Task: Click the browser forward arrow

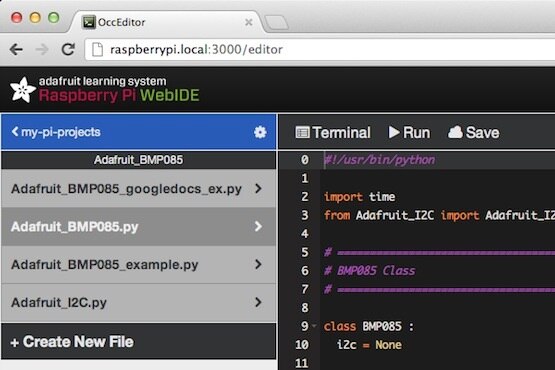Action: pos(42,50)
